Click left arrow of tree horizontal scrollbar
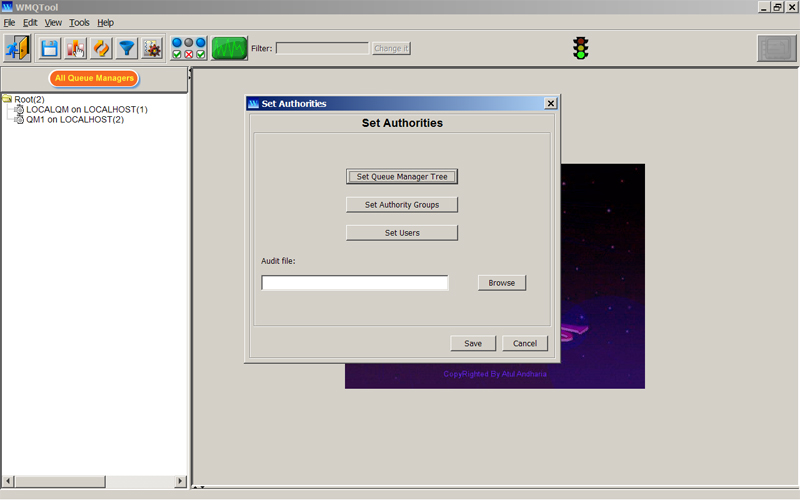The width and height of the screenshot is (800, 500). tap(8, 481)
